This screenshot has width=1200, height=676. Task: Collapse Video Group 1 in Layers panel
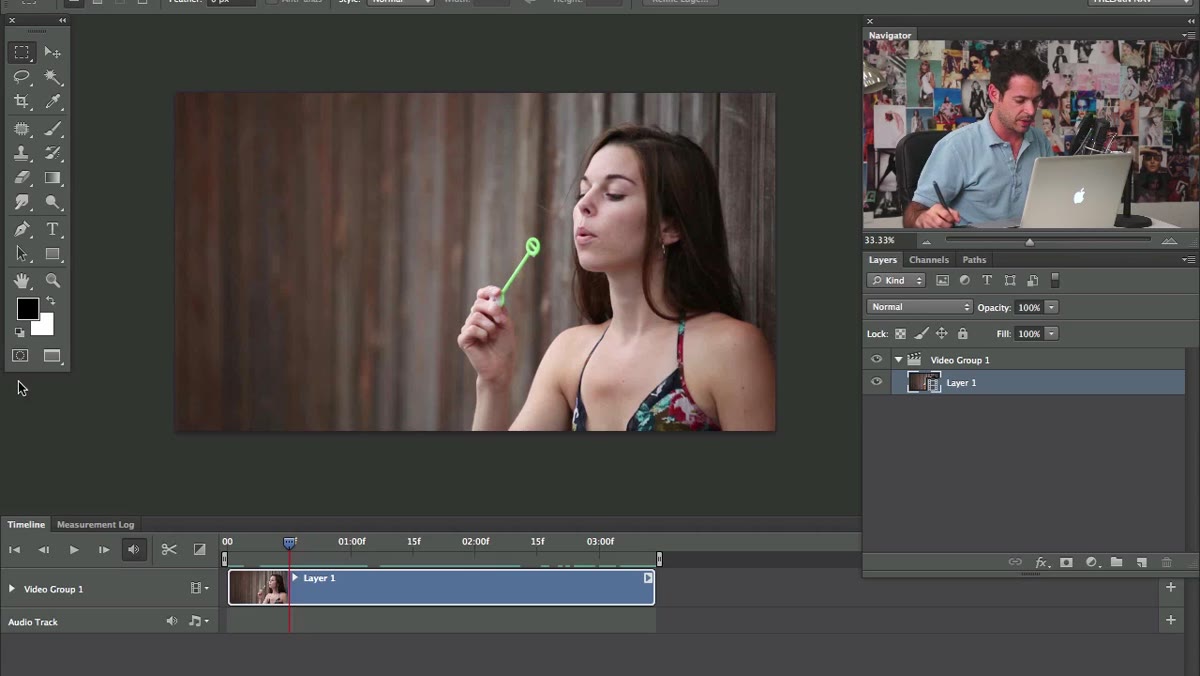[898, 360]
